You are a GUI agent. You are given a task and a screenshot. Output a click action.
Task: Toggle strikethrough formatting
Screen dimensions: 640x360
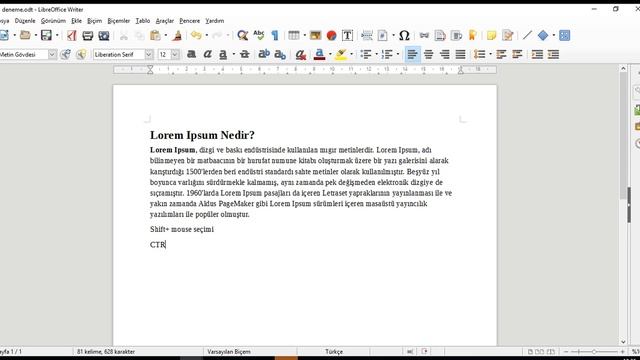(244, 54)
